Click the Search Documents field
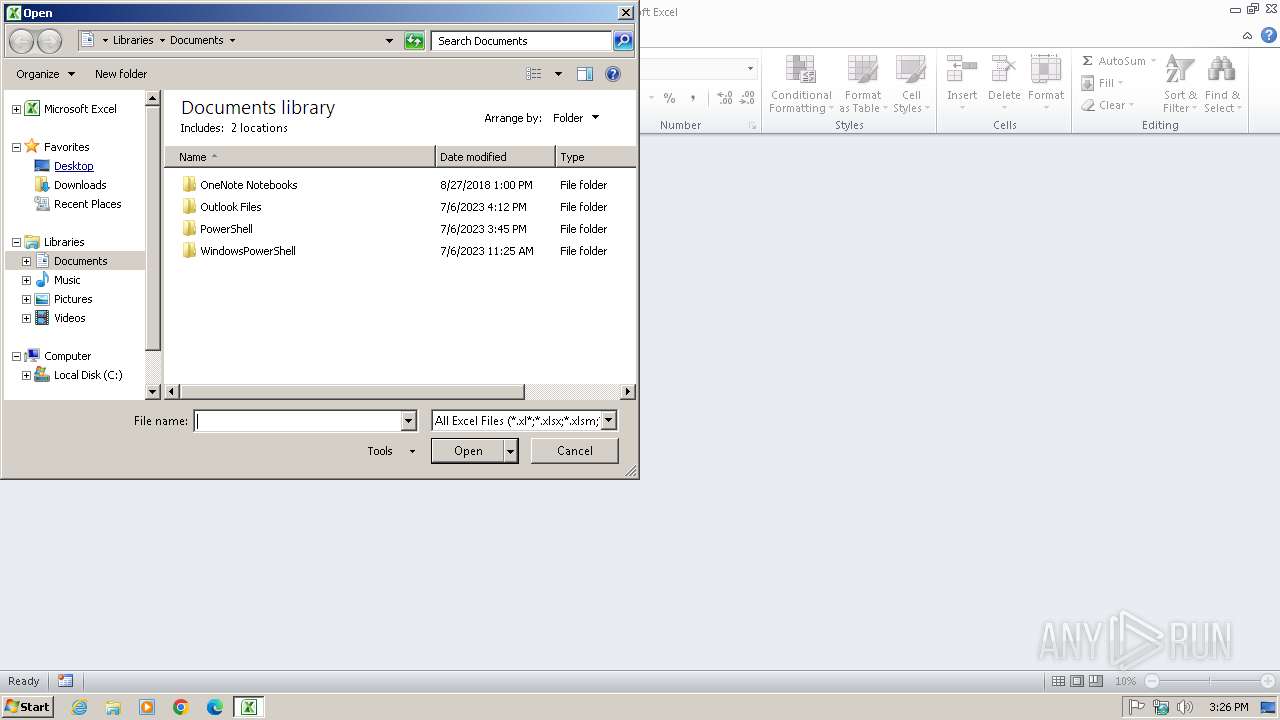The image size is (1280, 720). pyautogui.click(x=522, y=41)
